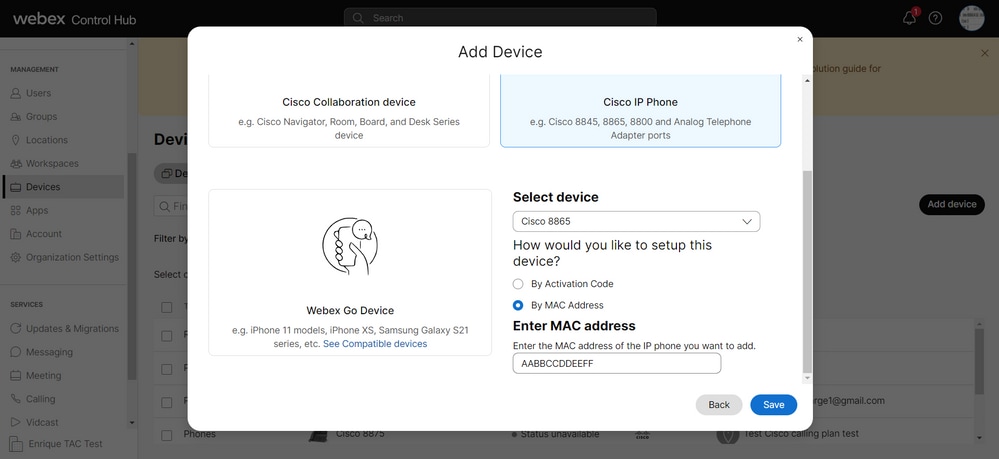The image size is (999, 459).
Task: Click the Account icon in sidebar
Action: [16, 234]
